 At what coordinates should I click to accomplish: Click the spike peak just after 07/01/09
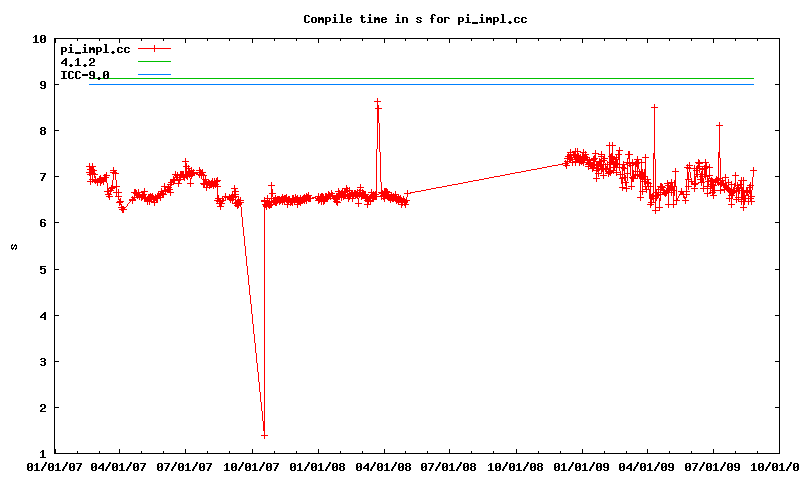[719, 125]
